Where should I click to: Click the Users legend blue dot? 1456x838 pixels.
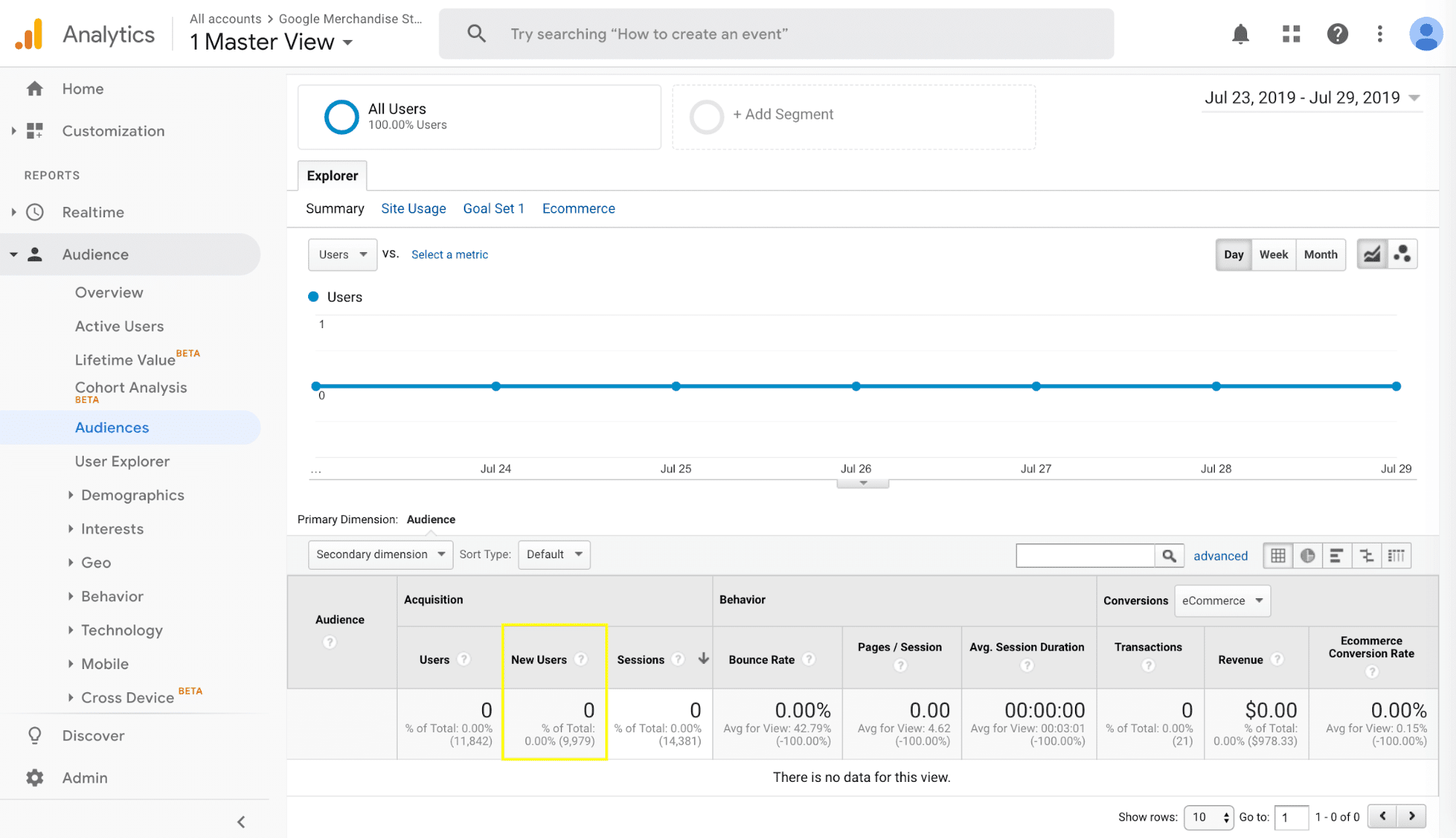[x=313, y=297]
